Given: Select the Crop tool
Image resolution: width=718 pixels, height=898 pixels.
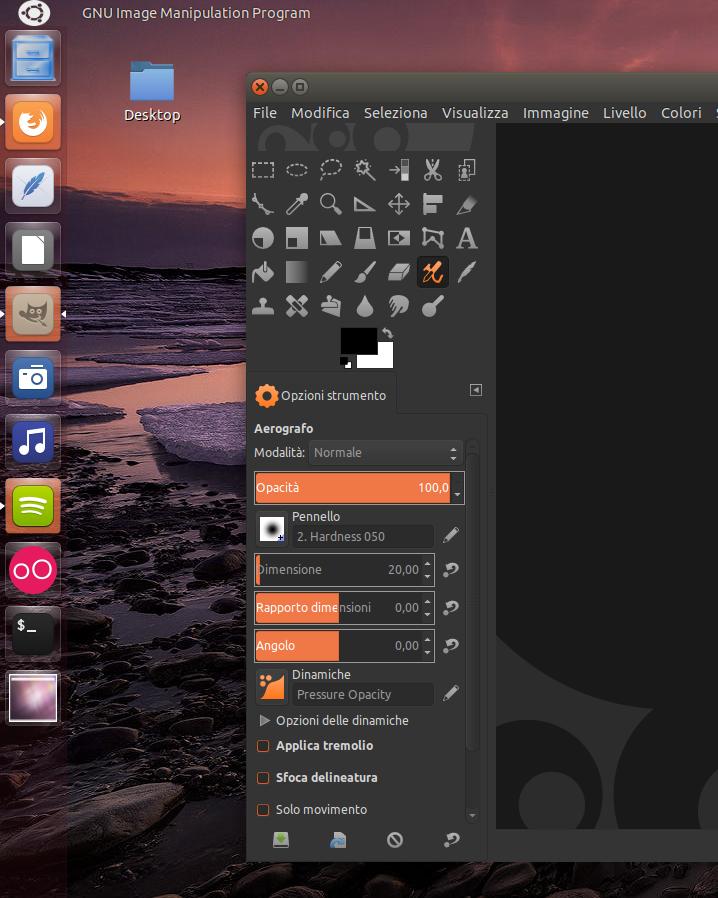Looking at the screenshot, I should [467, 204].
